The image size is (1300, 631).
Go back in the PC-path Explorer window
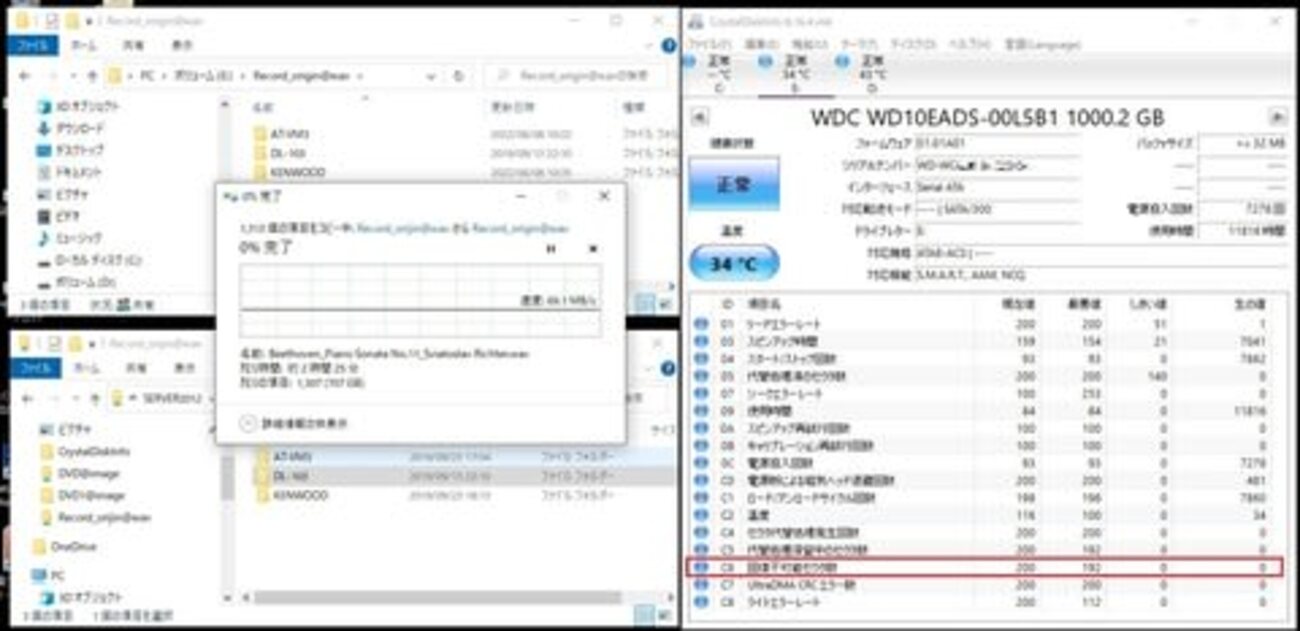[x=23, y=76]
